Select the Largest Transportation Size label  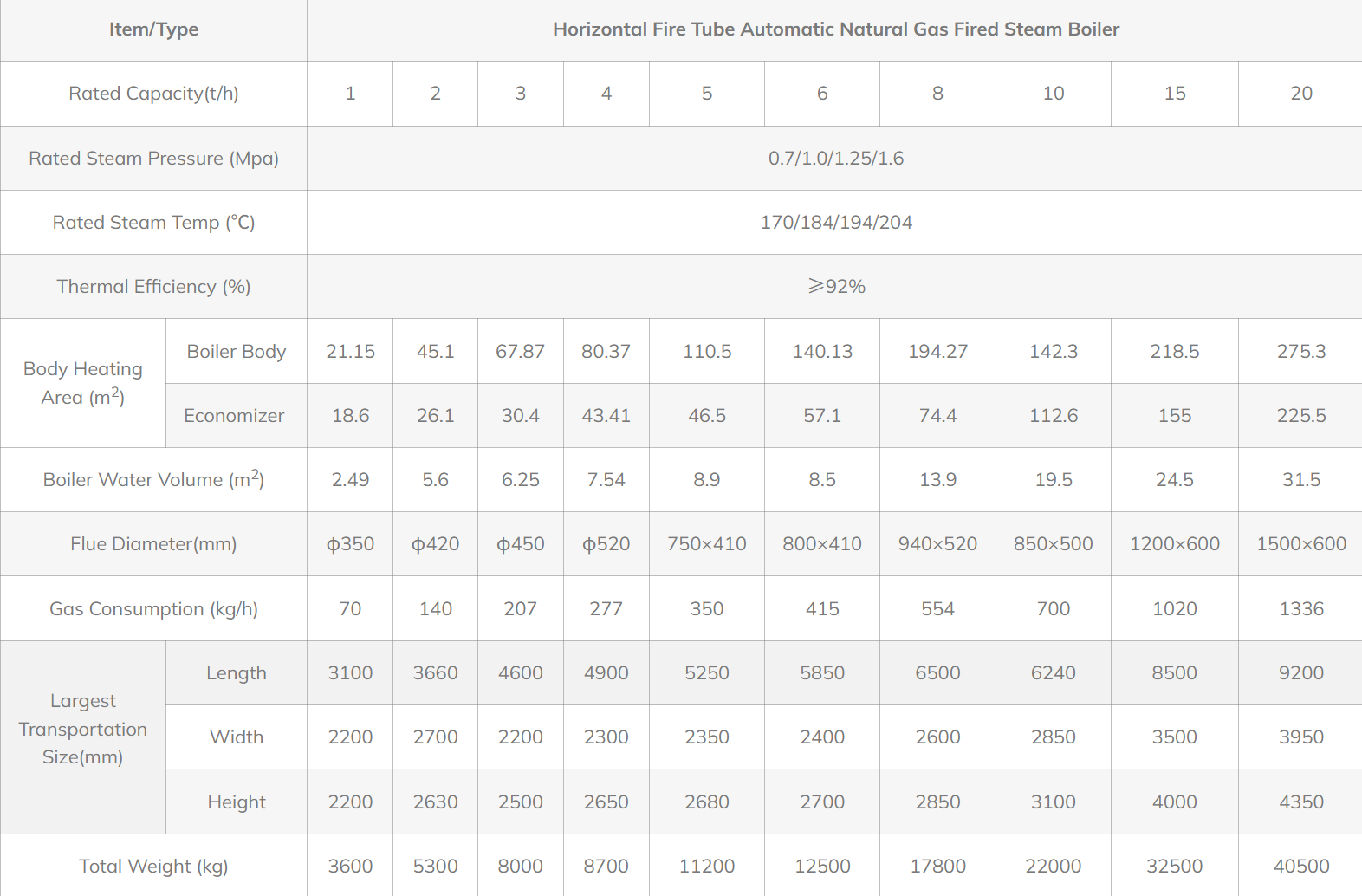click(x=83, y=729)
